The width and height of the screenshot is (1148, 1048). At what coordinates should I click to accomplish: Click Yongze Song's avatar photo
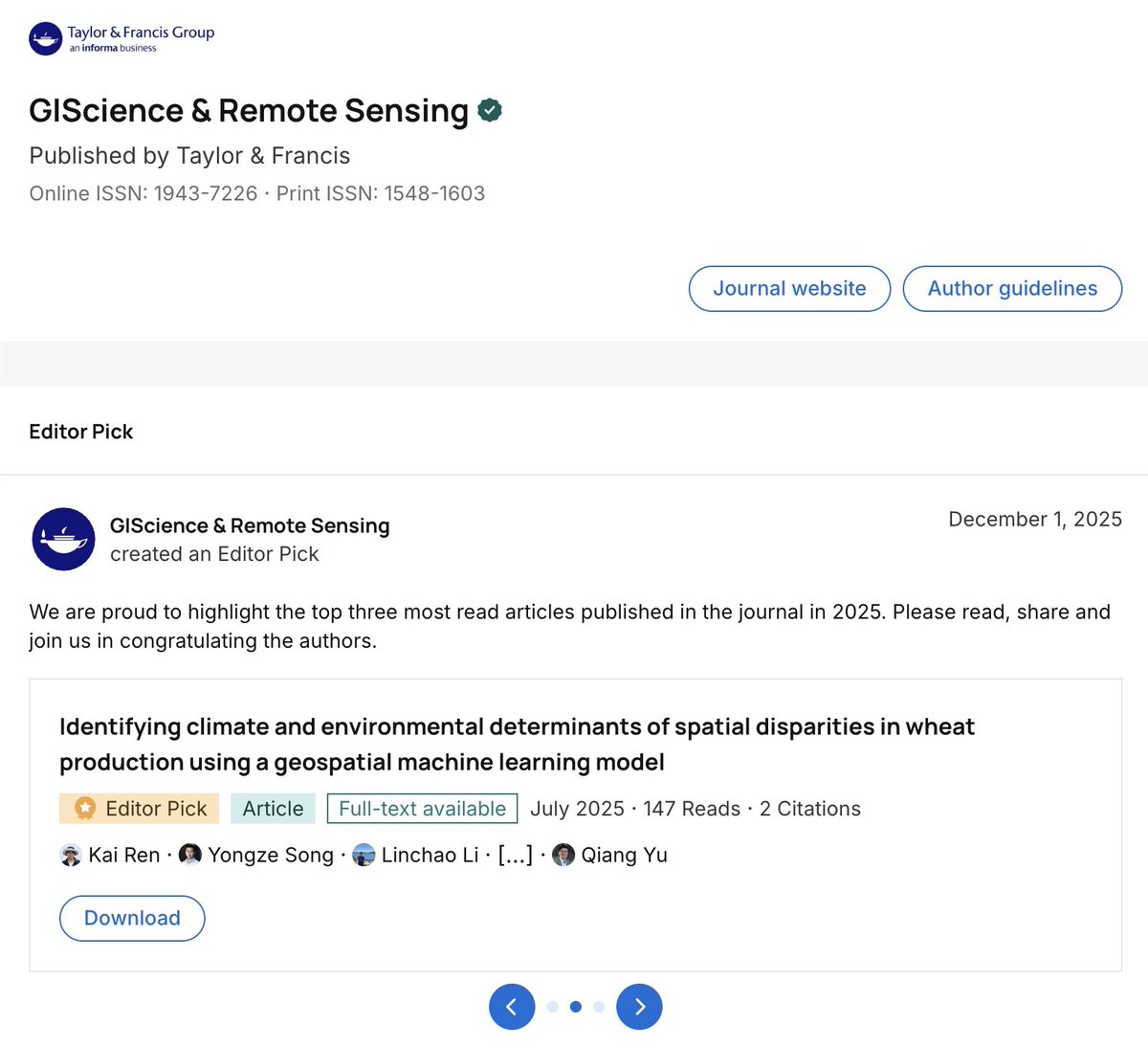[x=190, y=855]
